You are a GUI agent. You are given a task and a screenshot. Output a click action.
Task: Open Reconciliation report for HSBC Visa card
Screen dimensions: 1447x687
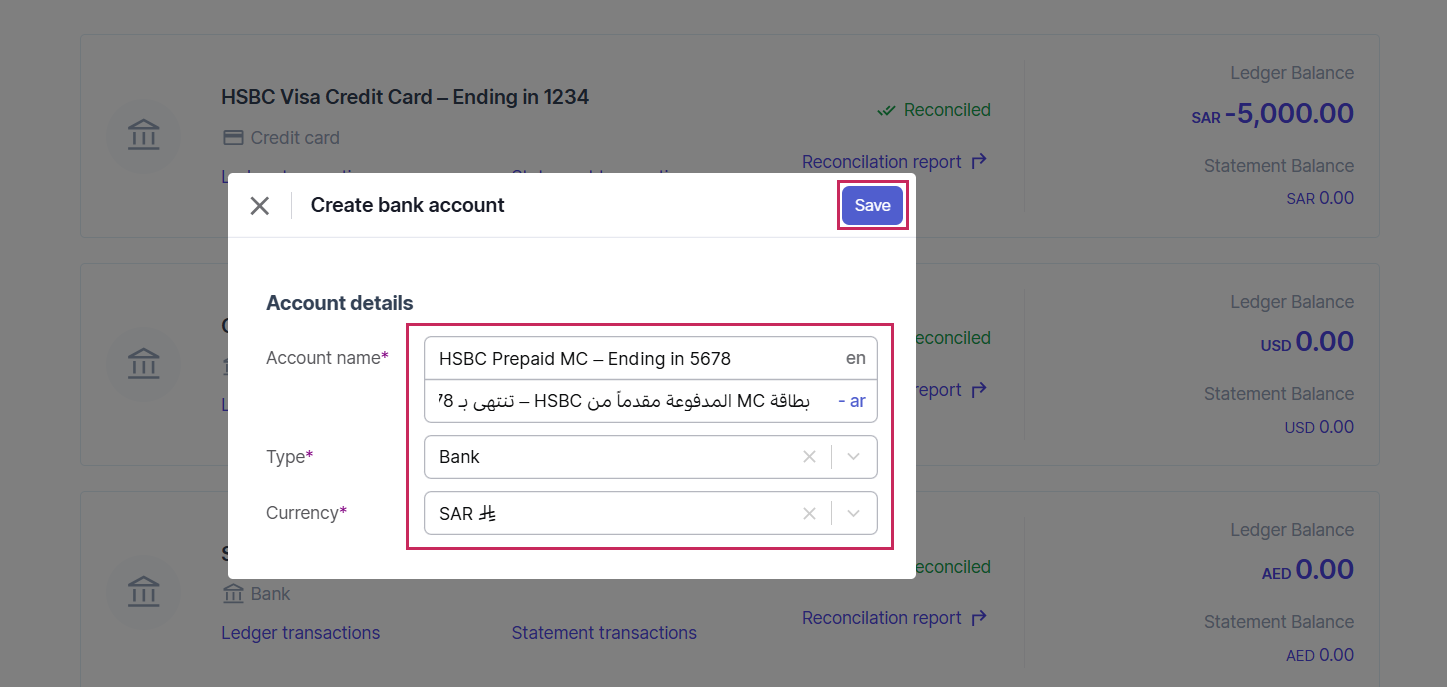click(x=894, y=162)
